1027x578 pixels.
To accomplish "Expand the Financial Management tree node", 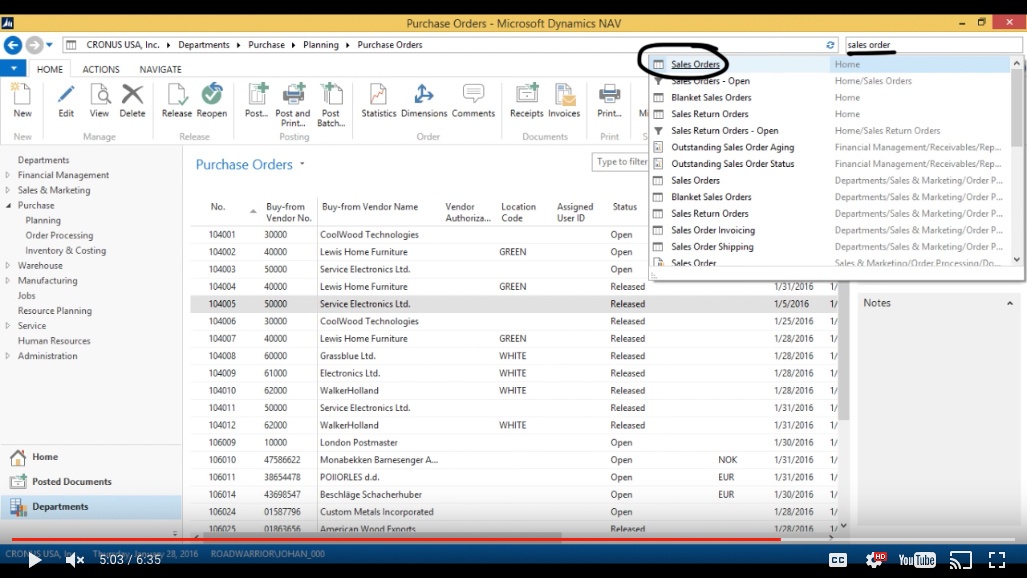I will [8, 175].
